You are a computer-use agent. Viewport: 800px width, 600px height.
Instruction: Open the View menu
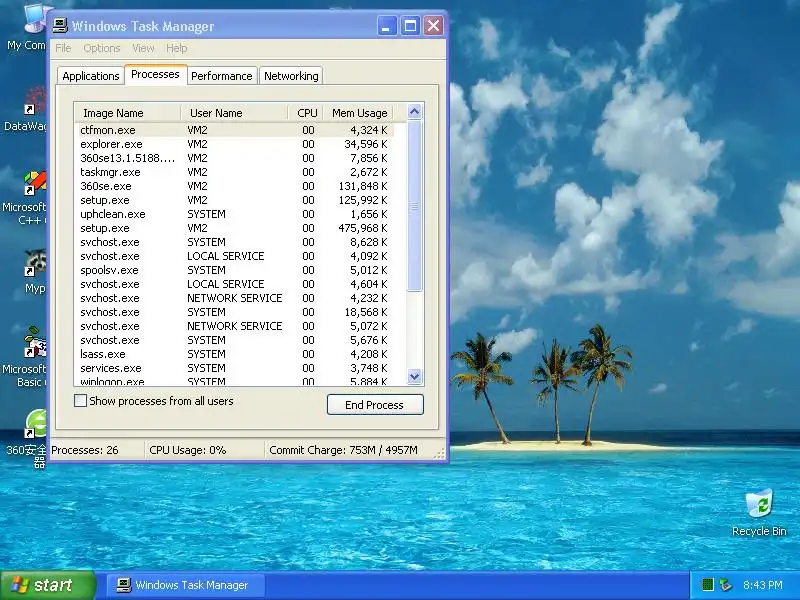tap(143, 48)
